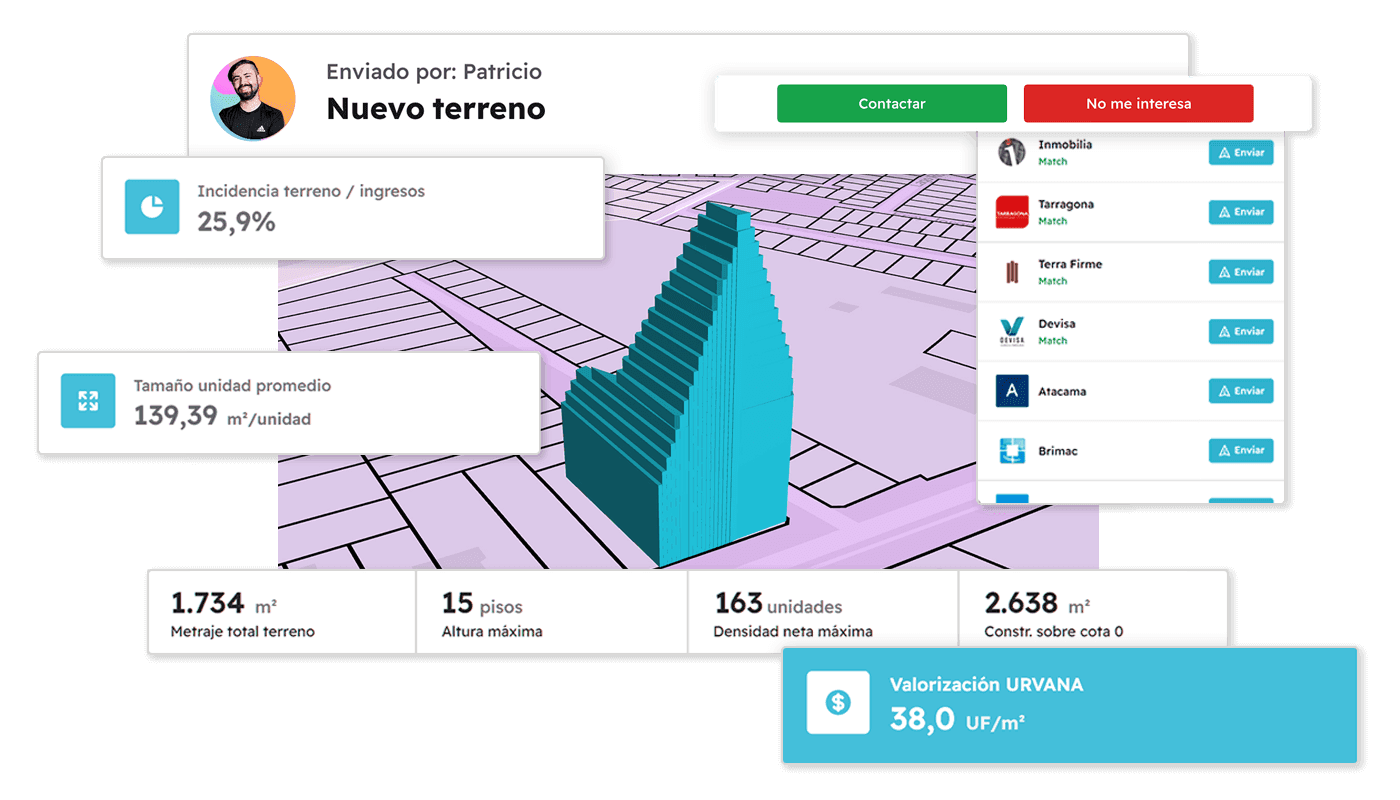Click the Brimac company name
Screen dimensions: 1400x800
click(1058, 451)
